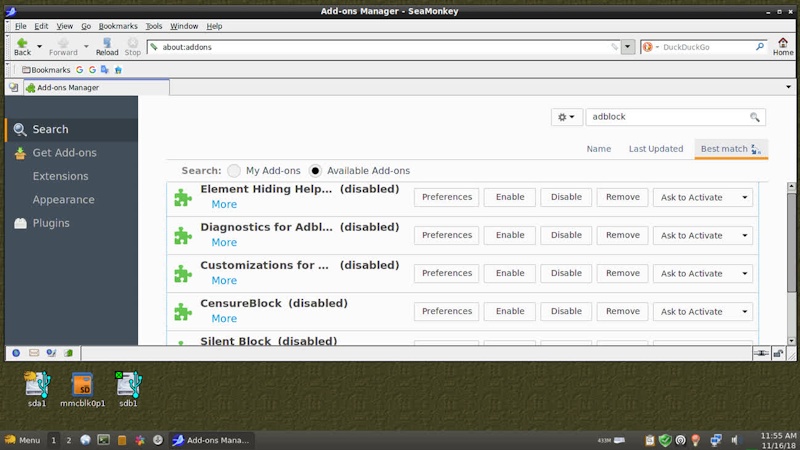Viewport: 800px width, 450px height.
Task: Sort results by Name
Action: (x=598, y=149)
